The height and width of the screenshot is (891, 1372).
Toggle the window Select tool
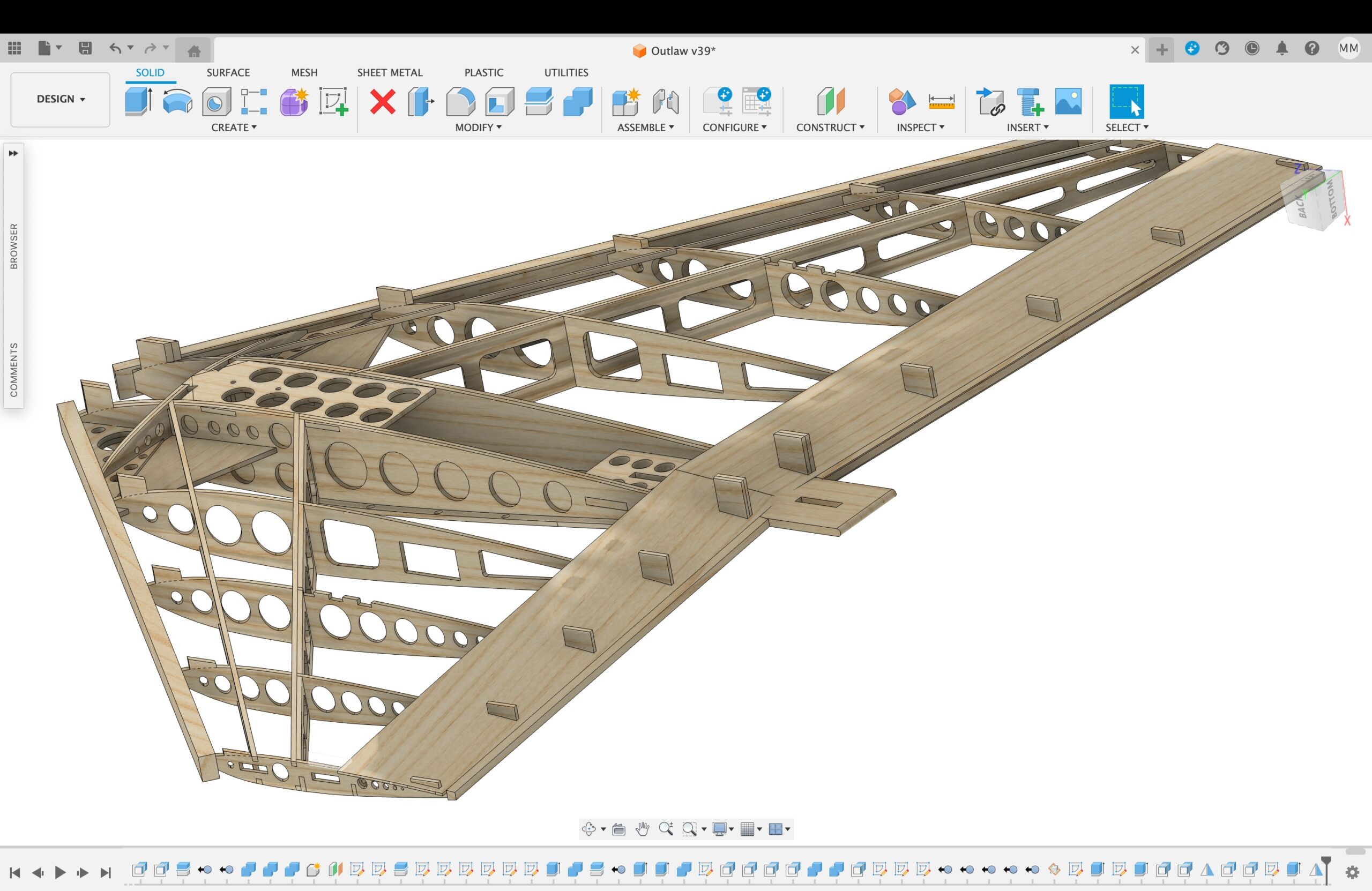(x=1127, y=101)
